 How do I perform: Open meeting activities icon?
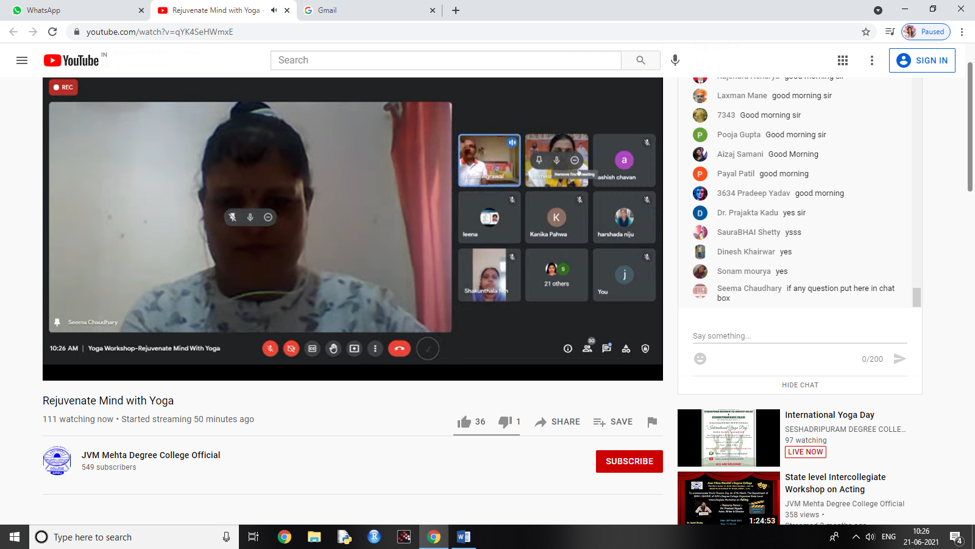click(x=626, y=349)
